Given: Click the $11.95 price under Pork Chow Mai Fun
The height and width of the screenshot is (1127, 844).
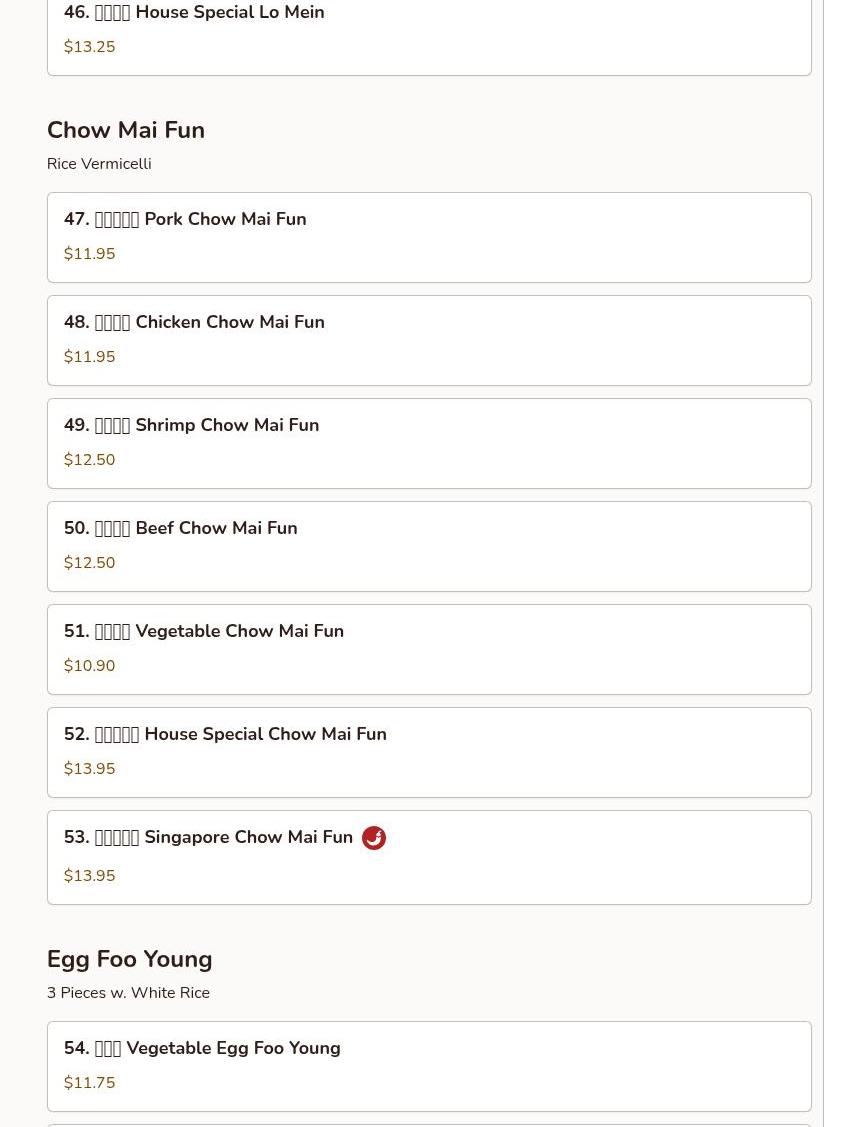Looking at the screenshot, I should tap(89, 254).
